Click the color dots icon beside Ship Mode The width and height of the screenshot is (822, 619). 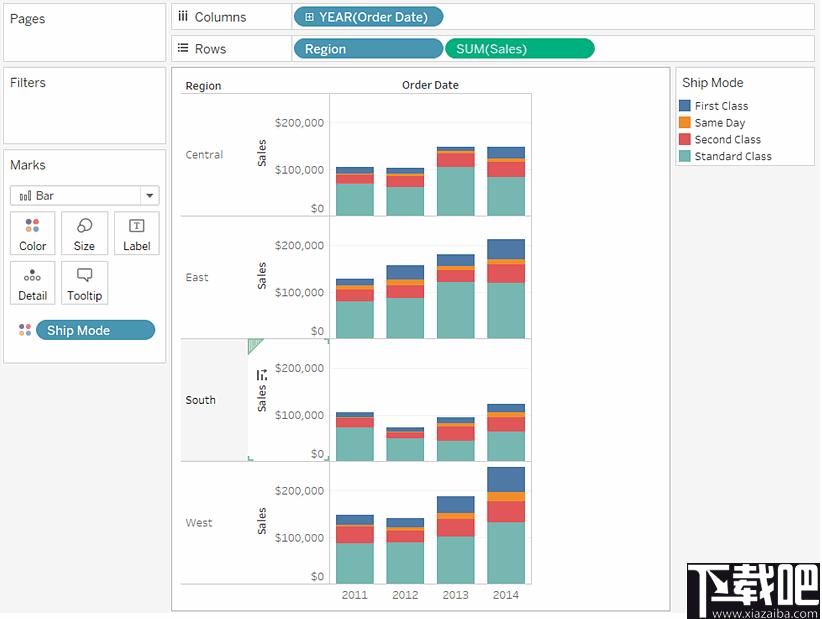tap(25, 330)
